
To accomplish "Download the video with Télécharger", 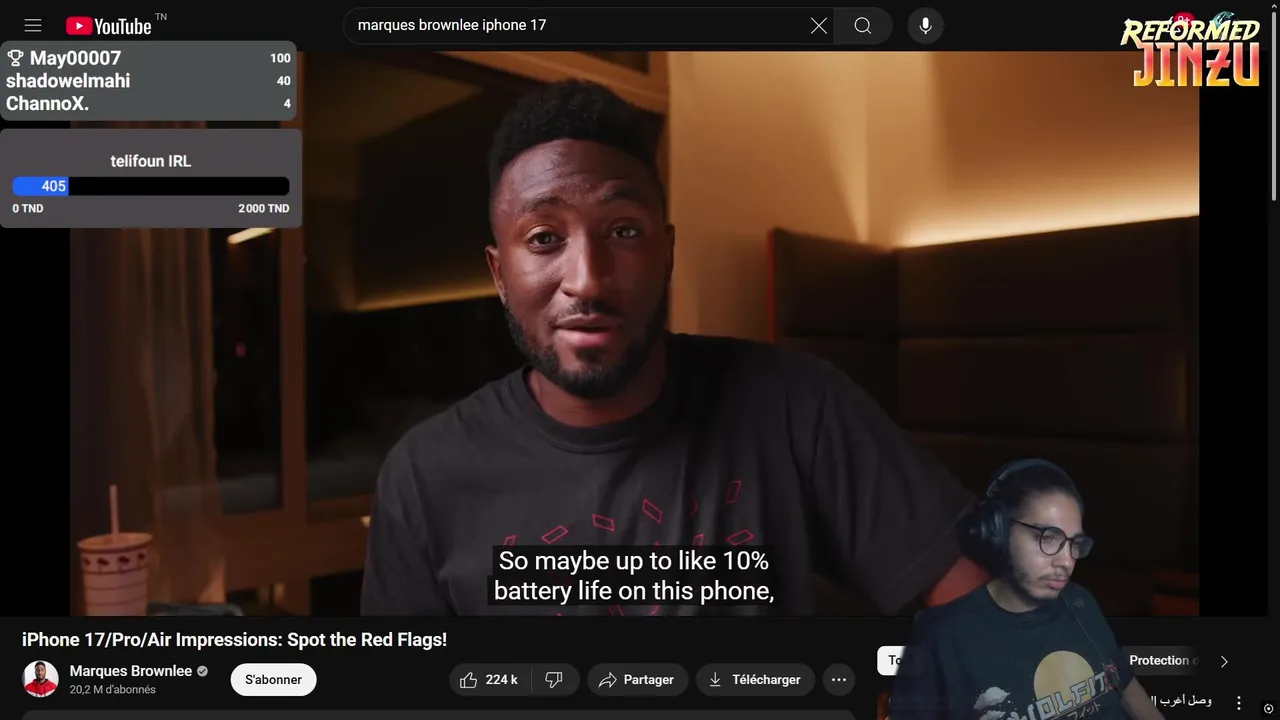I will coord(755,680).
